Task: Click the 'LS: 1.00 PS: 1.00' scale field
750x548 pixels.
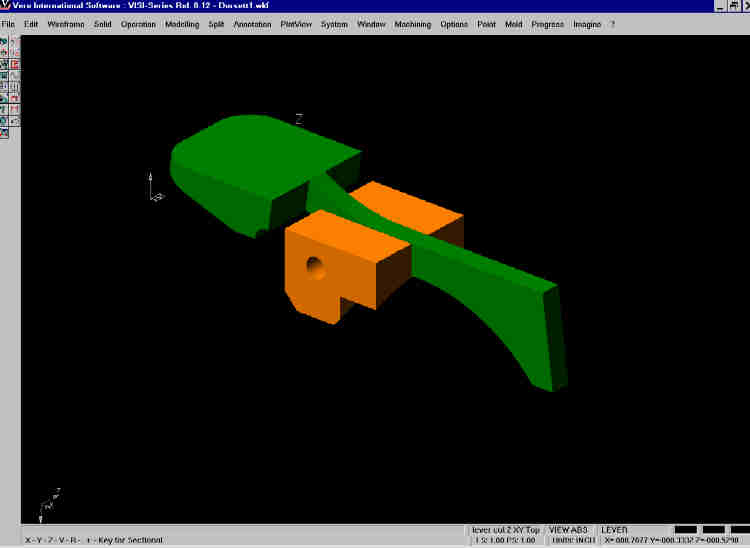Action: (505, 540)
